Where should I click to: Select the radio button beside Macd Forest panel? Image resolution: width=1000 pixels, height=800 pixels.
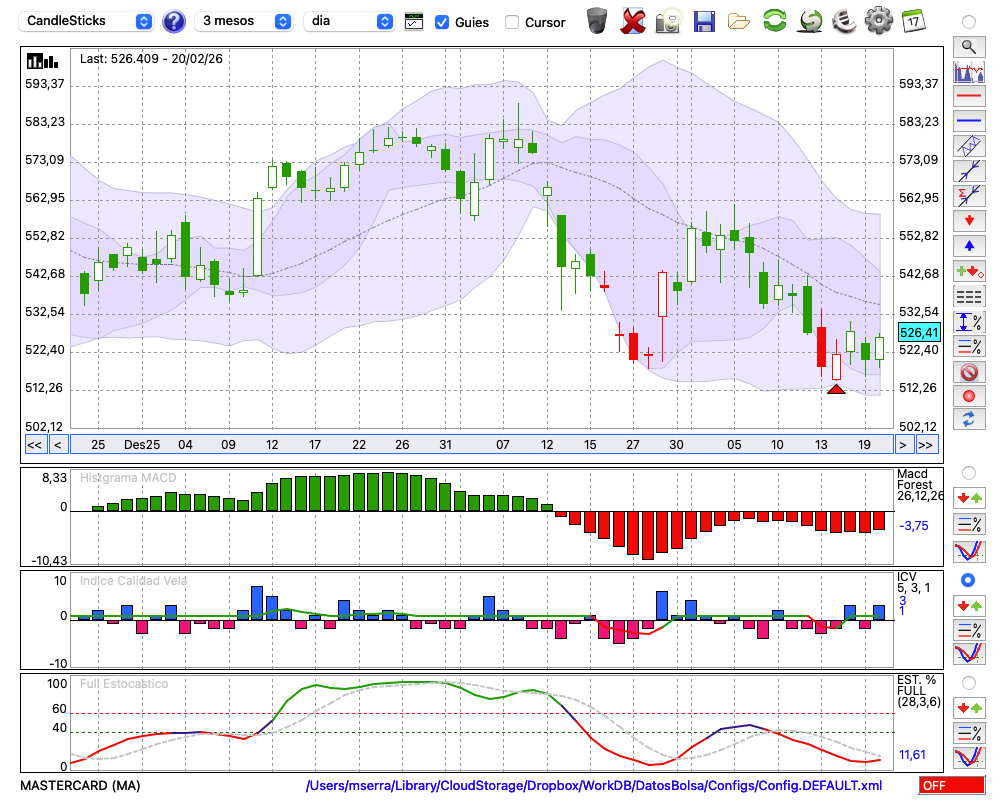point(968,472)
